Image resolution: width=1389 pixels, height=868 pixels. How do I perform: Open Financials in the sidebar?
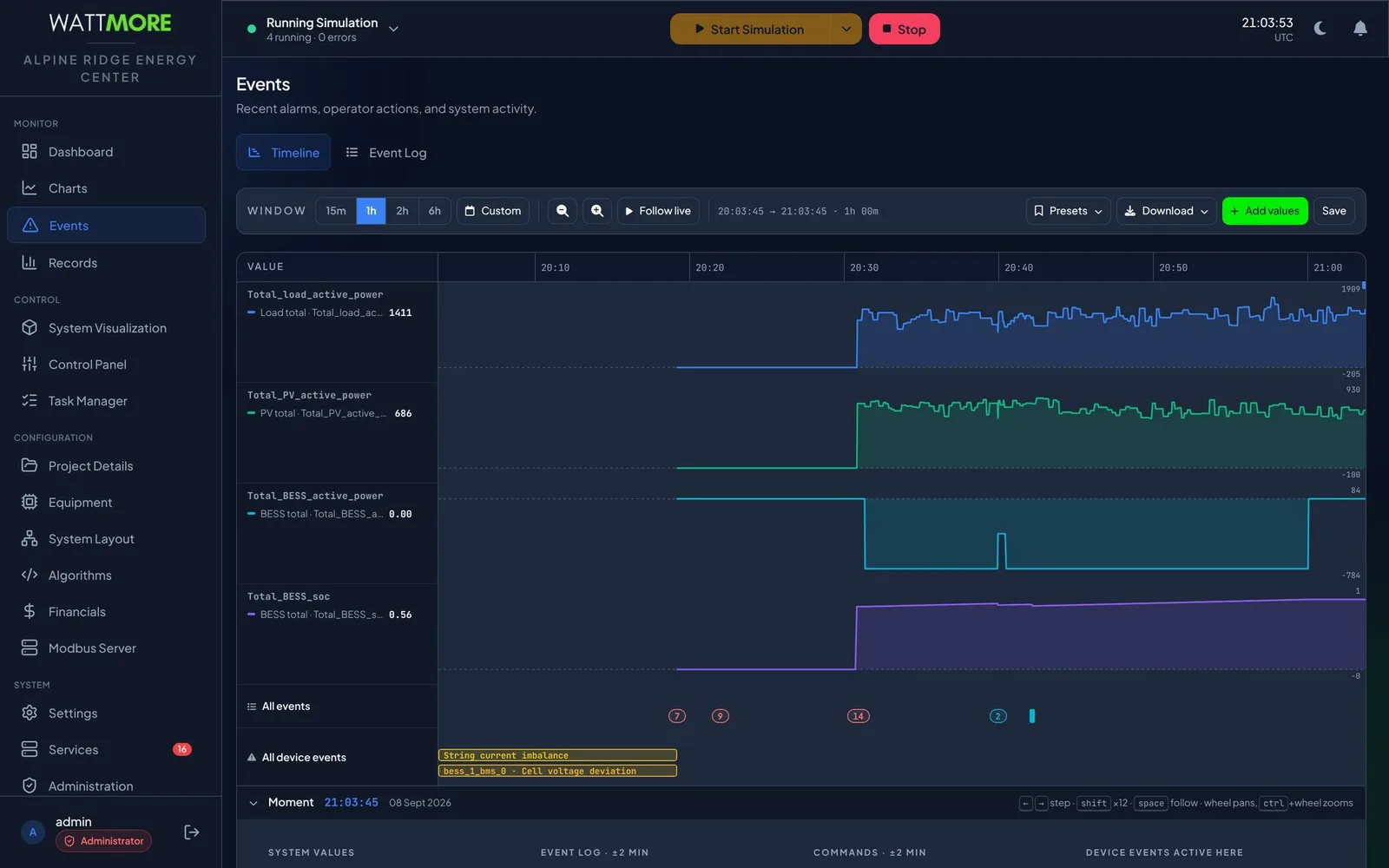tap(106, 612)
